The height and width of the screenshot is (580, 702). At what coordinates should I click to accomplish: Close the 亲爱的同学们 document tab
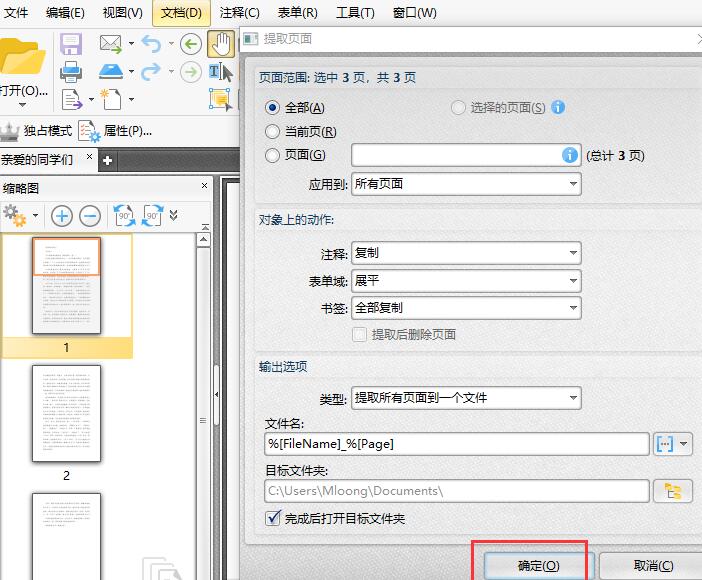pyautogui.click(x=90, y=156)
